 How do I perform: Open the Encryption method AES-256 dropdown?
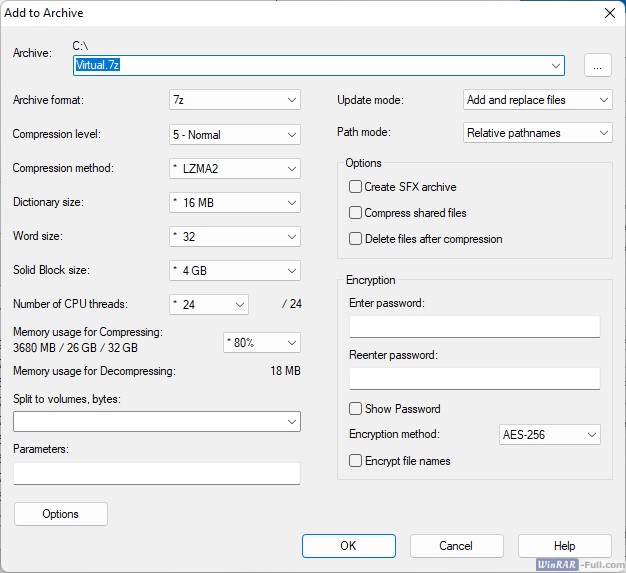pos(549,435)
